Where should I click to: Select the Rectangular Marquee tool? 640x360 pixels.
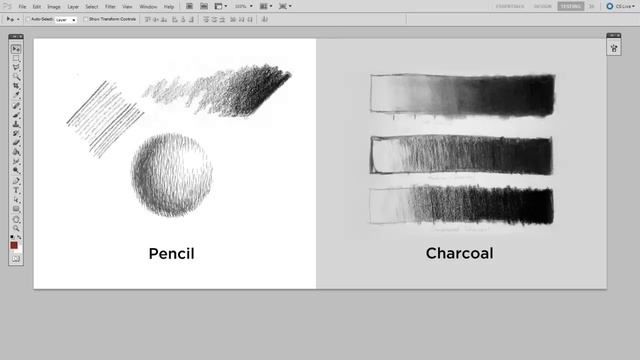pos(16,58)
